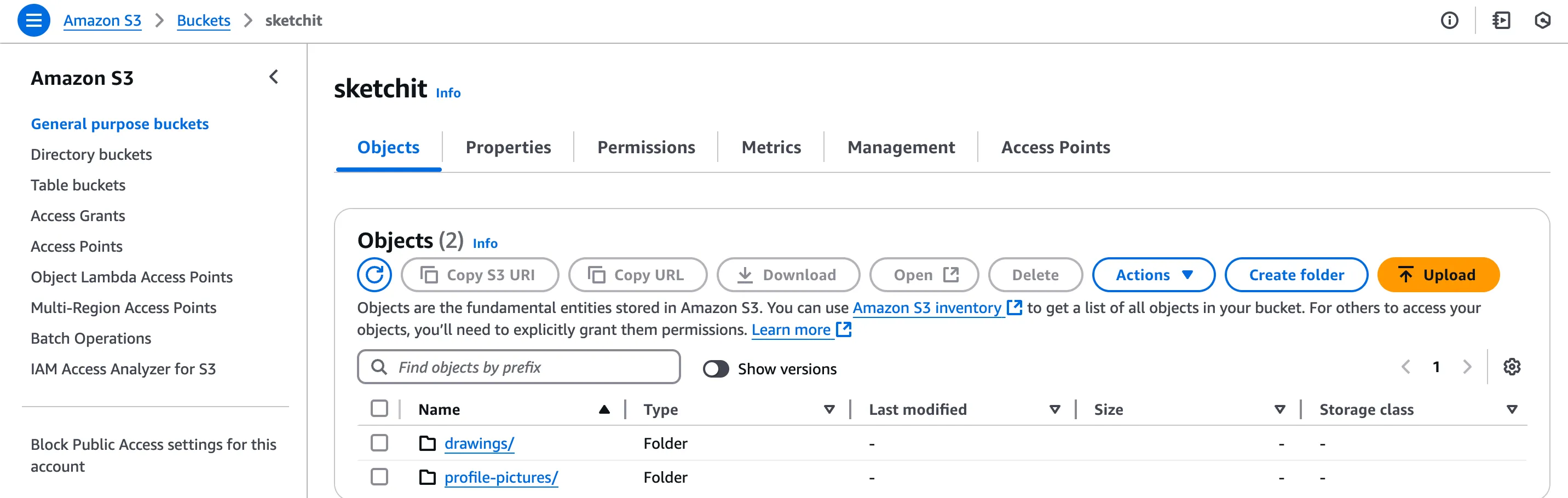Click the Amazon S3 breadcrumb link
This screenshot has width=1568, height=498.
tap(102, 21)
